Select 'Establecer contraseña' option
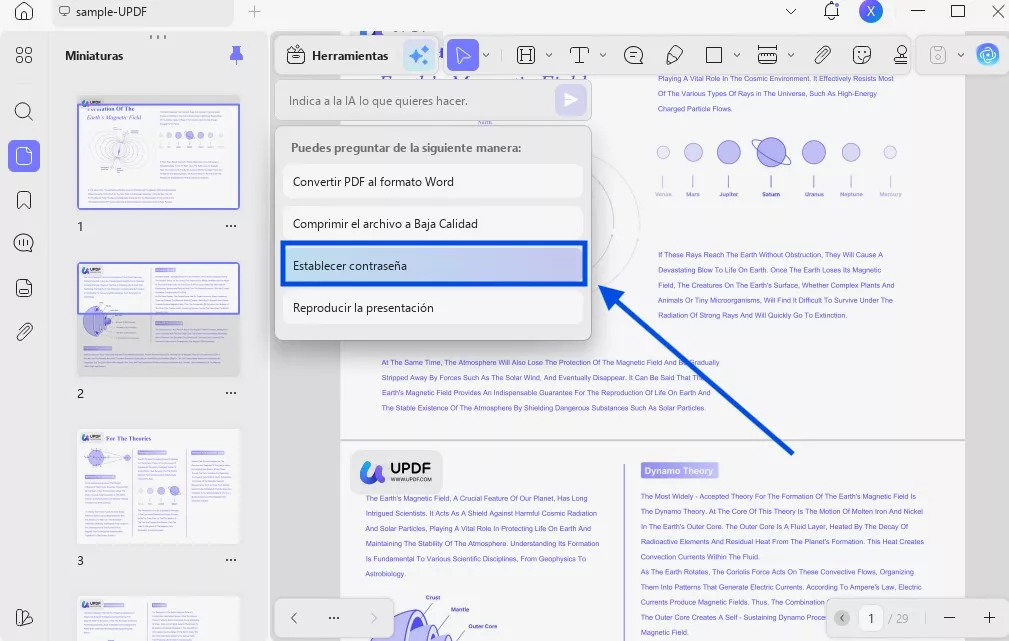The height and width of the screenshot is (641, 1009). pos(432,266)
